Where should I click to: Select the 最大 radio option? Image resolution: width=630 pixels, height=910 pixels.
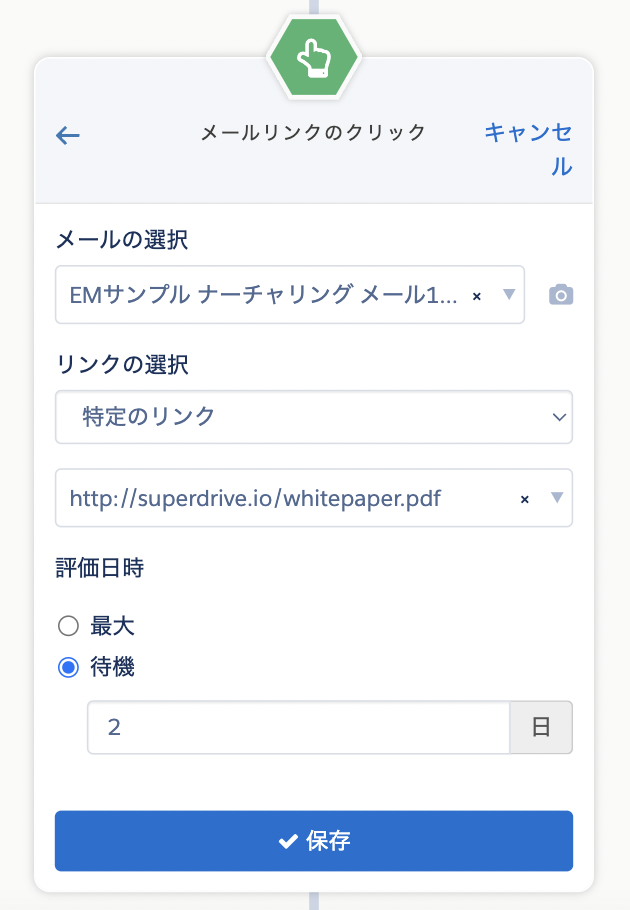[68, 626]
